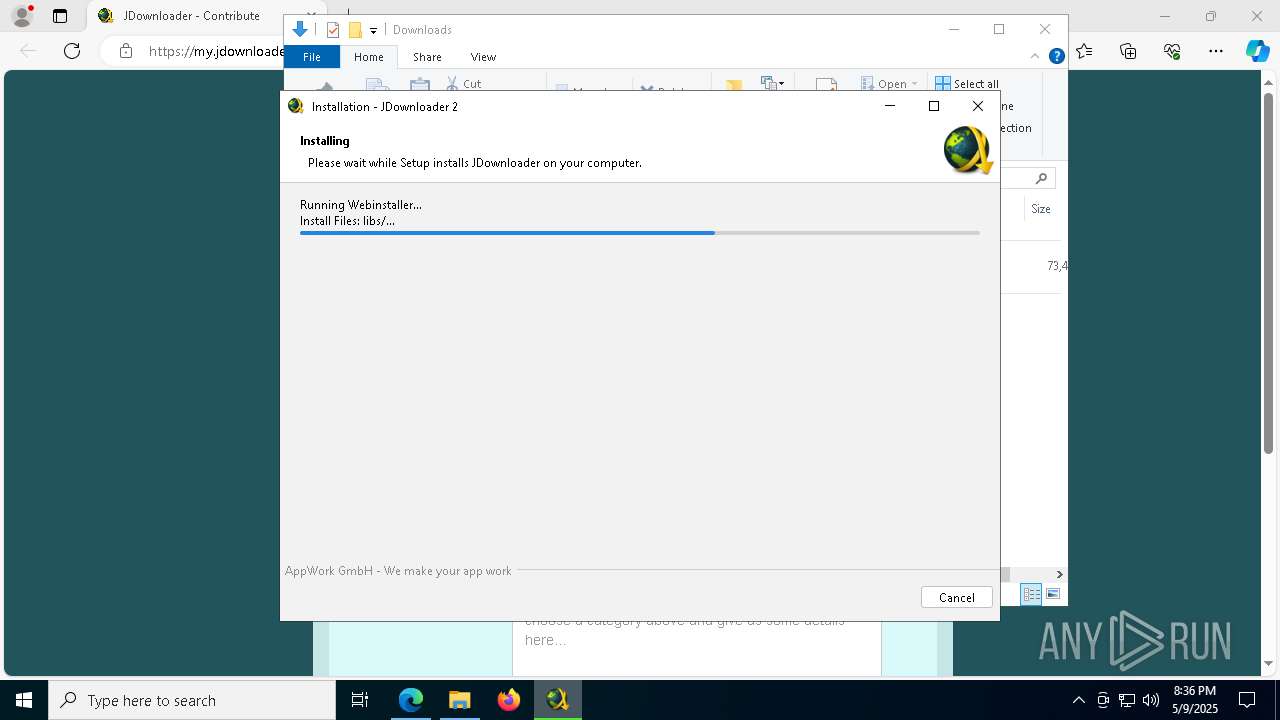Click the Size column header

click(x=1041, y=209)
